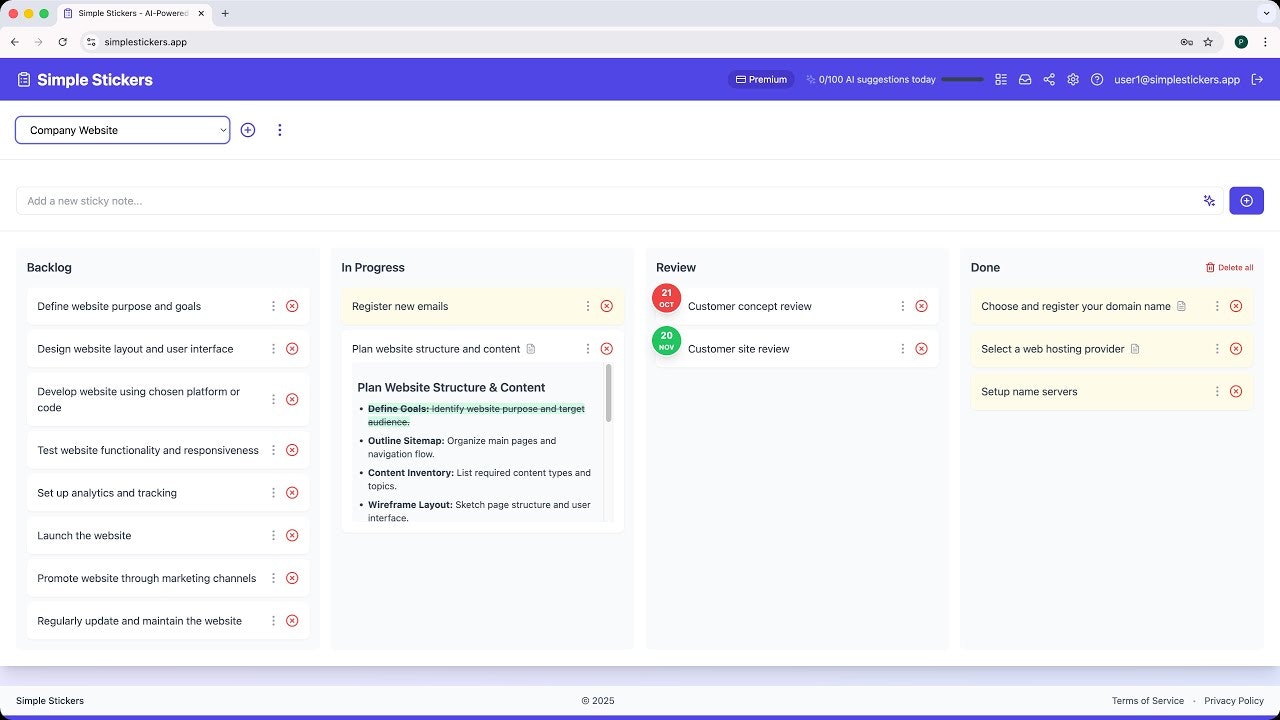Delete the Define website purpose and goals note
This screenshot has width=1280, height=720.
point(292,306)
